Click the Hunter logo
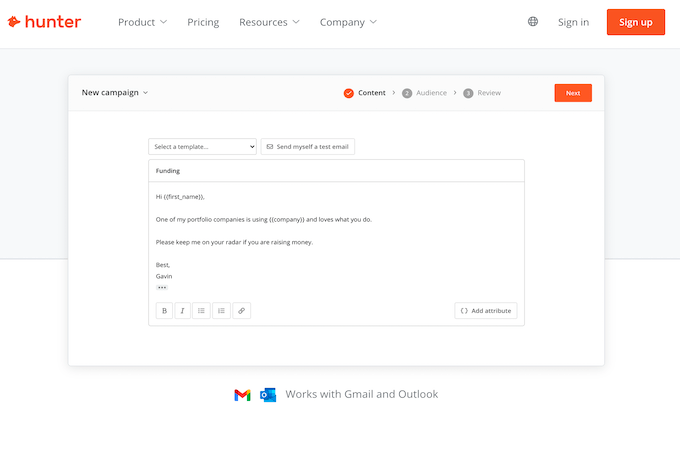The image size is (680, 450). tap(44, 22)
